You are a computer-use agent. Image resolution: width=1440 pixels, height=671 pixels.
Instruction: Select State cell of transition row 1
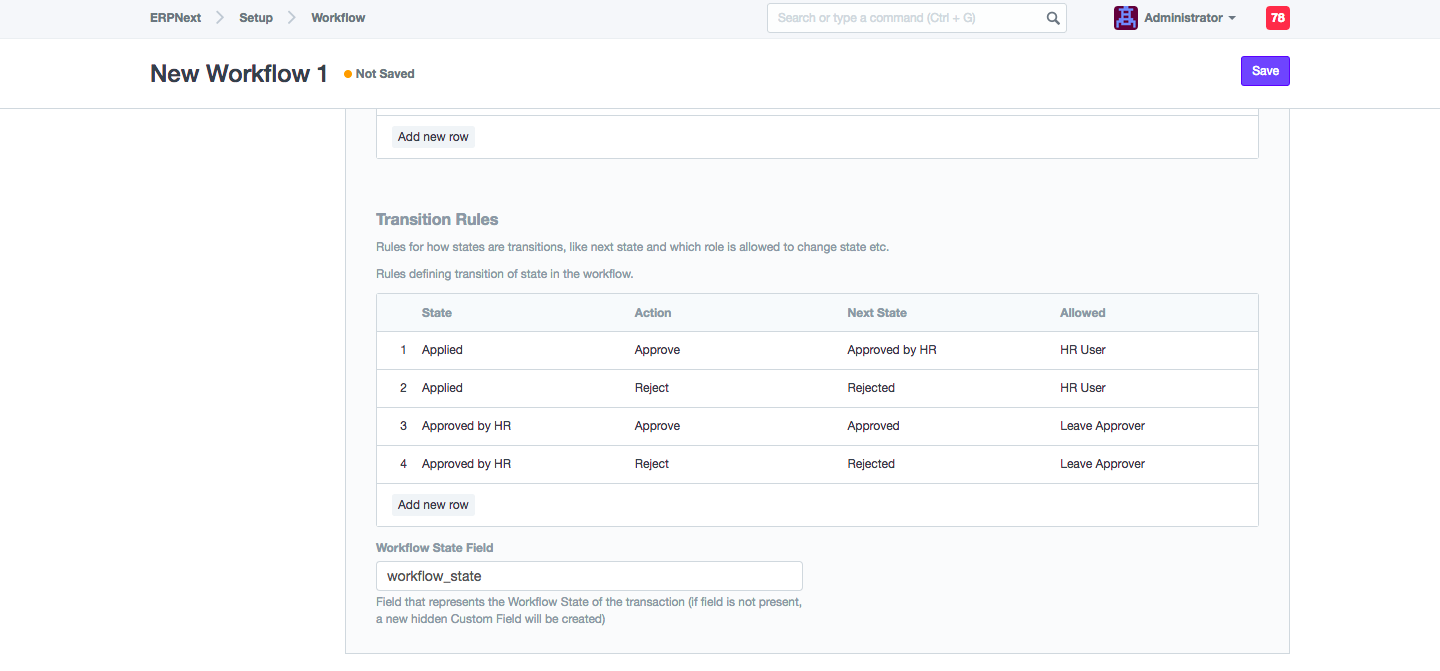[442, 350]
